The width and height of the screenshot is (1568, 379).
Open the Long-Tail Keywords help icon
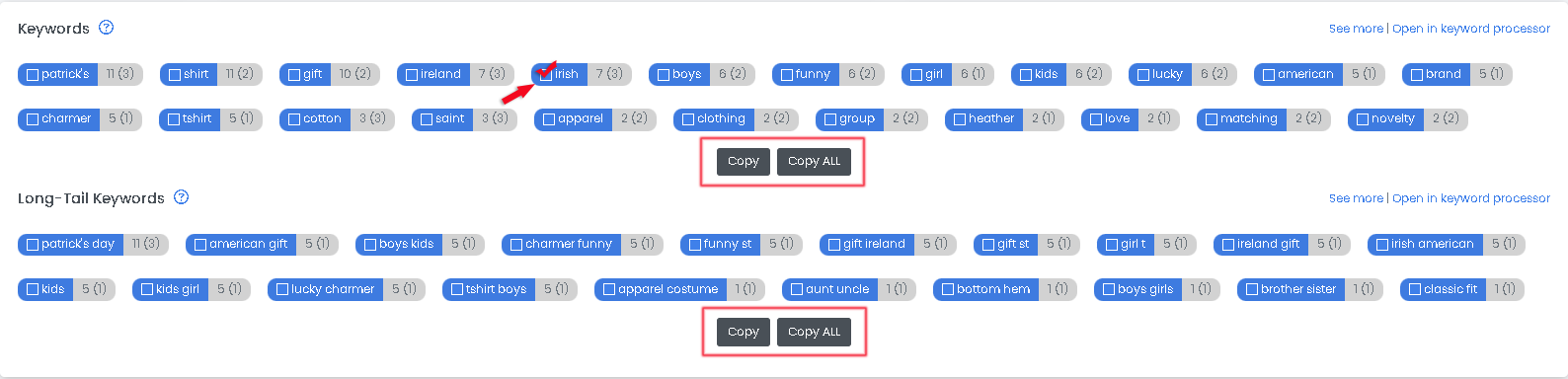click(x=182, y=197)
